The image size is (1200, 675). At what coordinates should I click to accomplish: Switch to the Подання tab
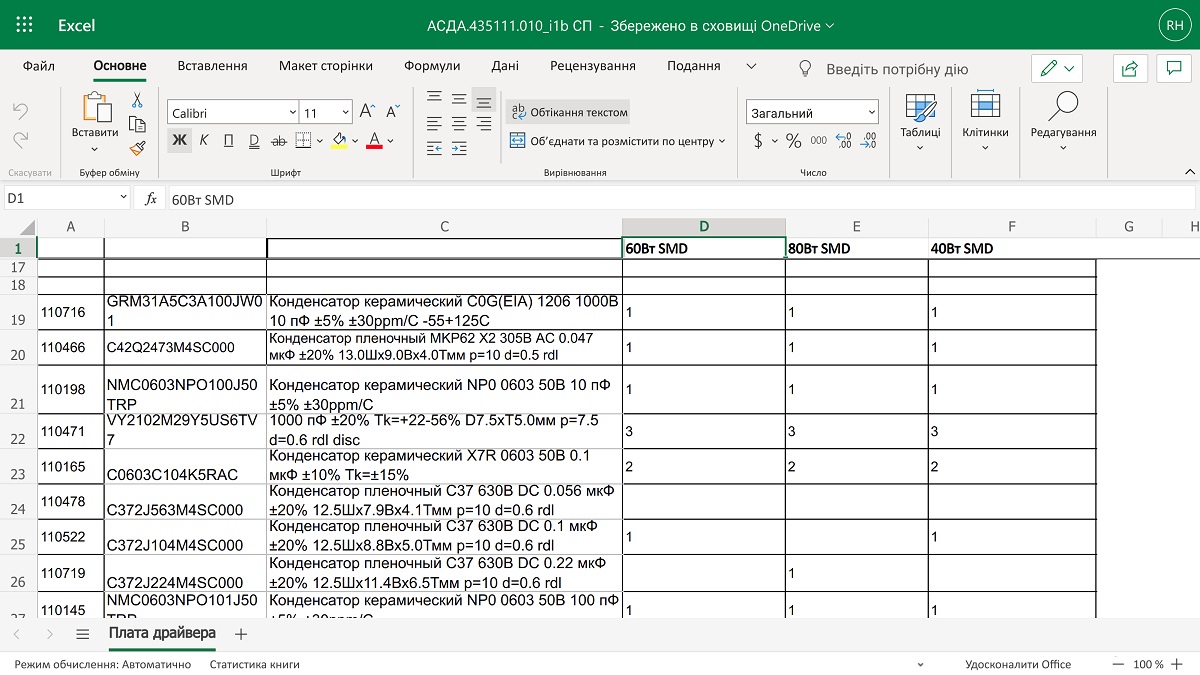point(694,66)
